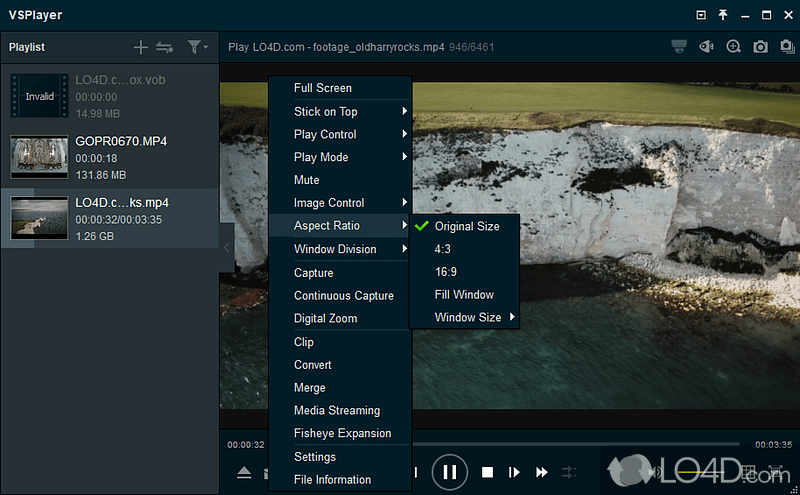Expand the Stick on Top submenu
Viewport: 800px width, 495px height.
coord(340,111)
